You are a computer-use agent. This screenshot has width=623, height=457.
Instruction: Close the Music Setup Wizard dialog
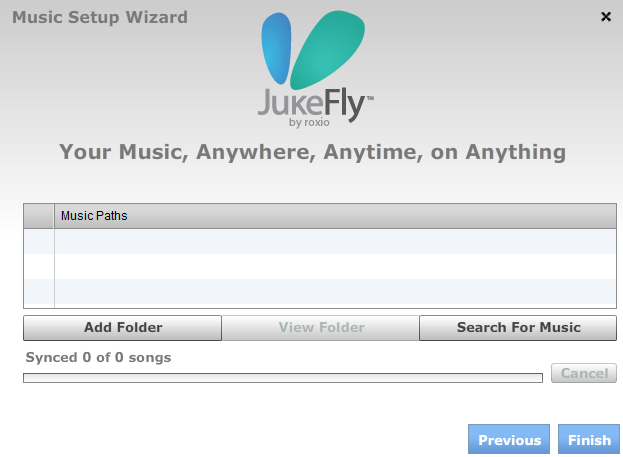tap(606, 17)
